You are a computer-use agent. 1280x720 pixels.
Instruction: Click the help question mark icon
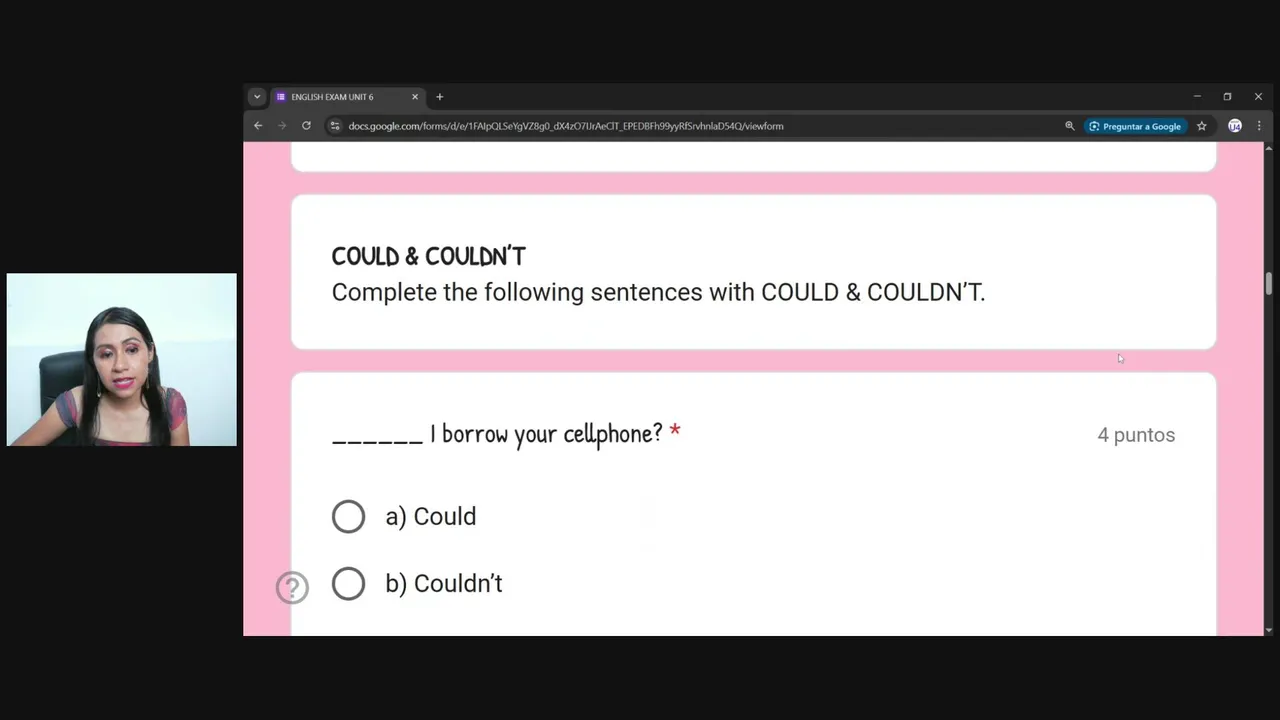(x=292, y=587)
